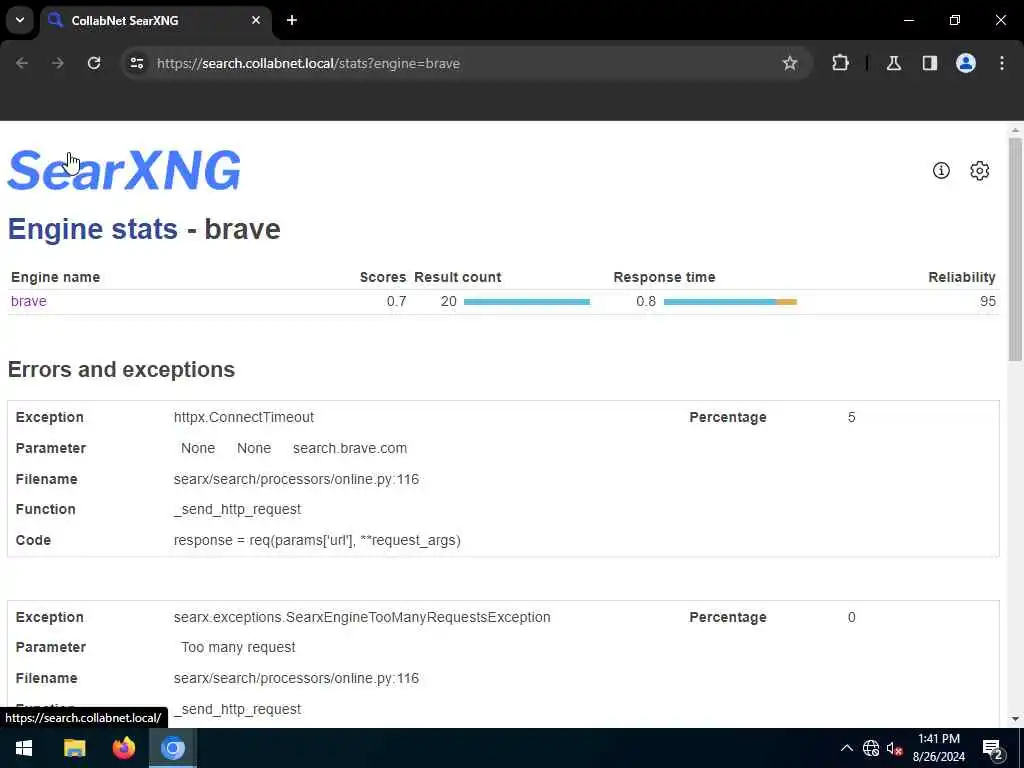Open SearXNG preferences gear icon
The height and width of the screenshot is (768, 1024).
click(x=980, y=170)
